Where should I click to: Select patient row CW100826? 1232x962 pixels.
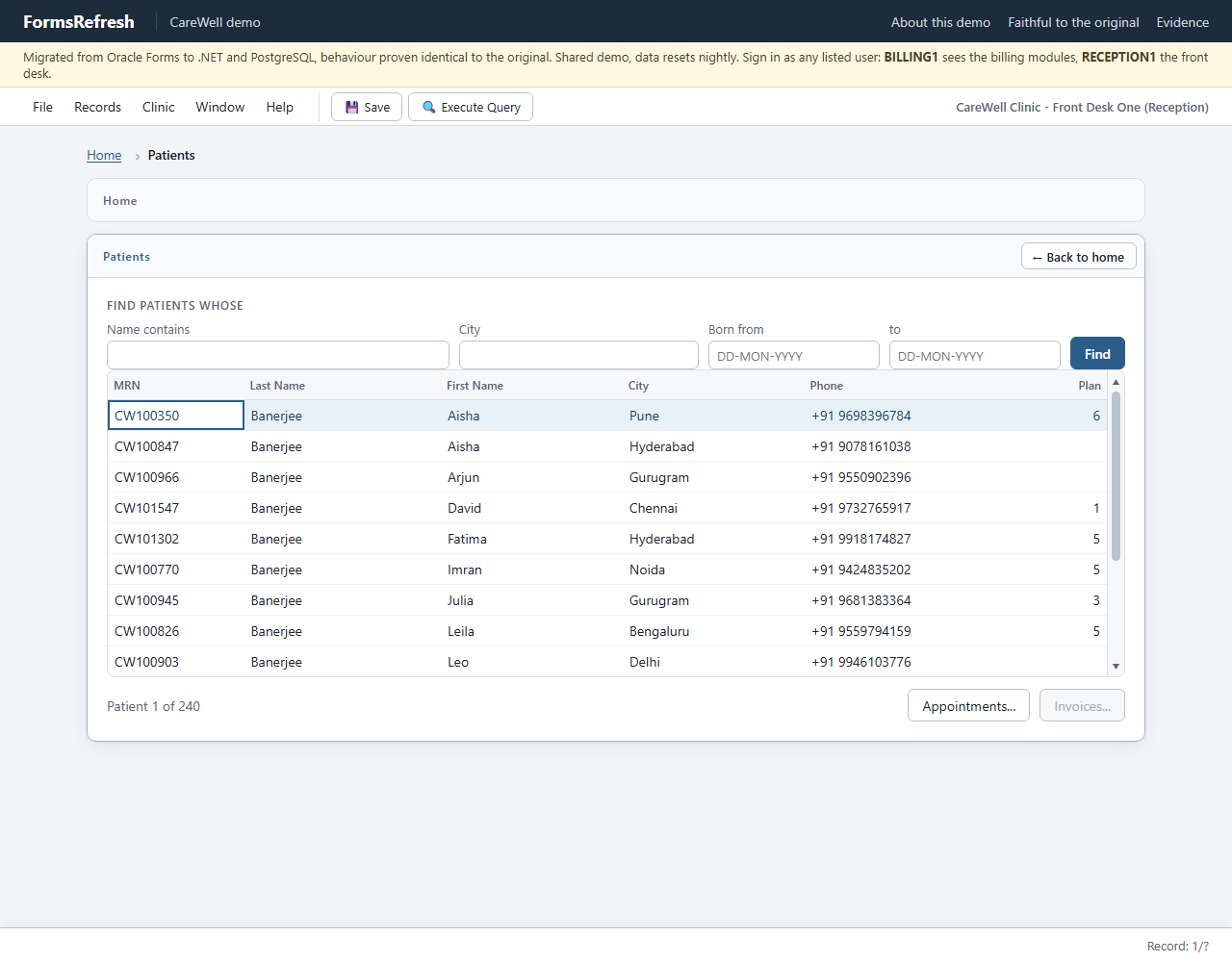[x=607, y=631]
